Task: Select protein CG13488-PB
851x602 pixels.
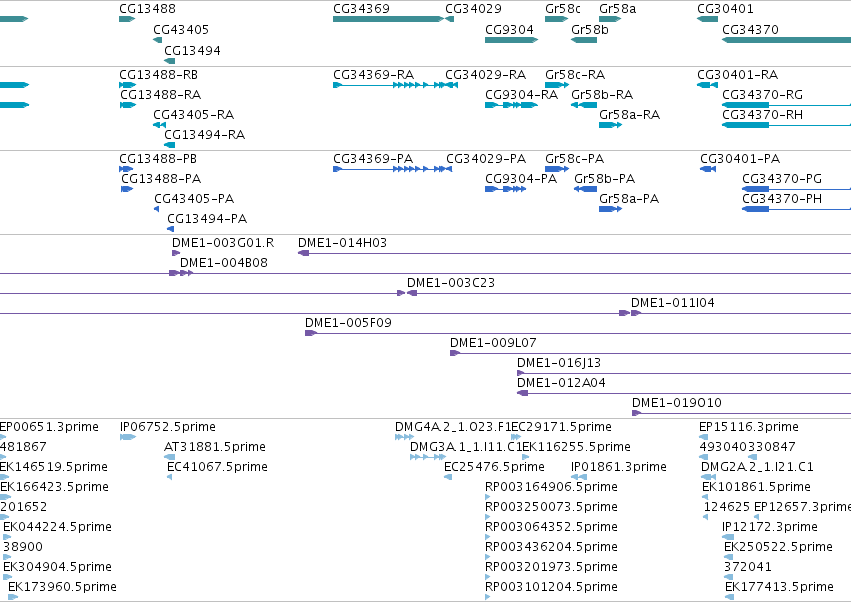Action: (126, 169)
